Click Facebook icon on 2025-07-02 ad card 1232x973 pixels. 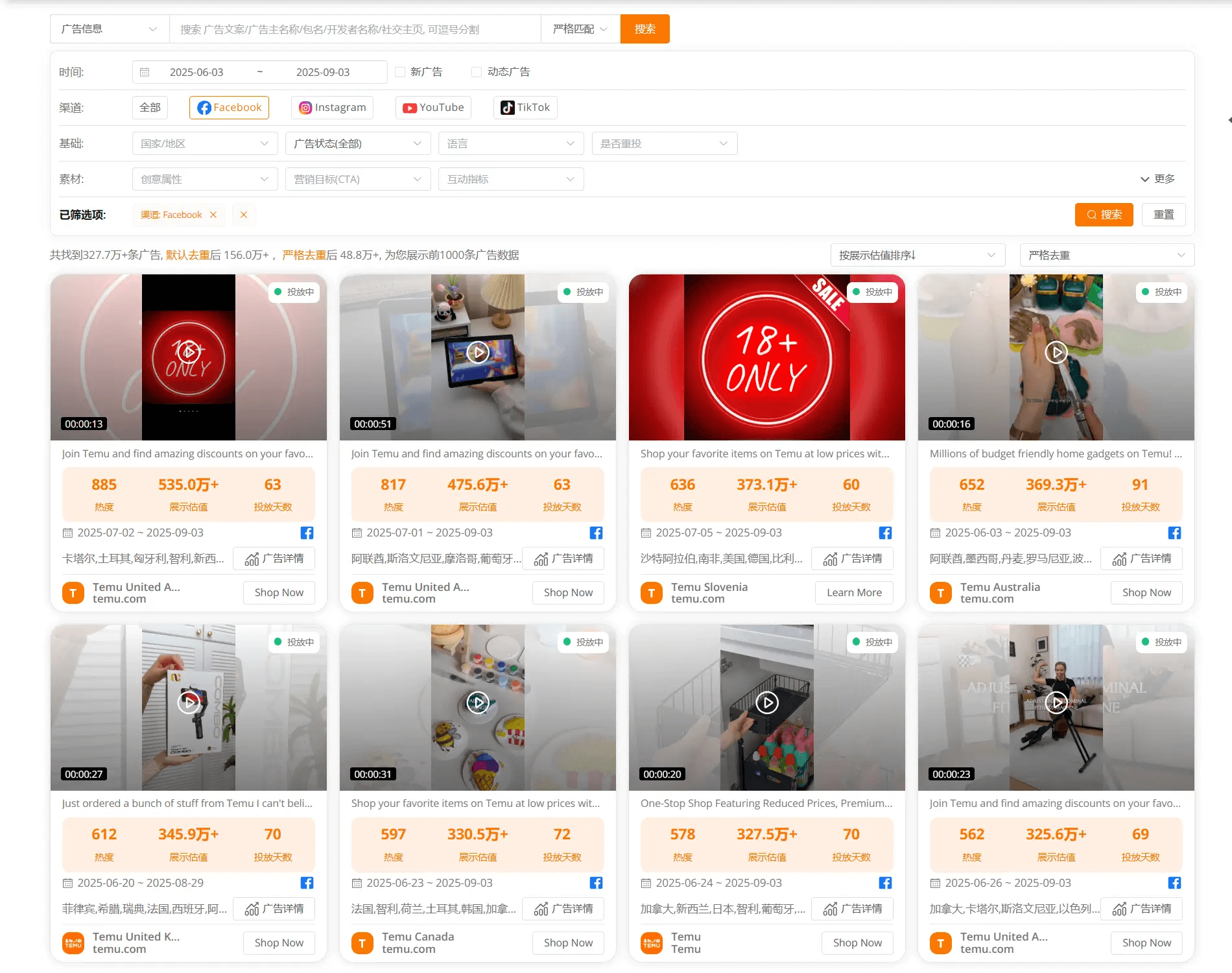coord(307,533)
